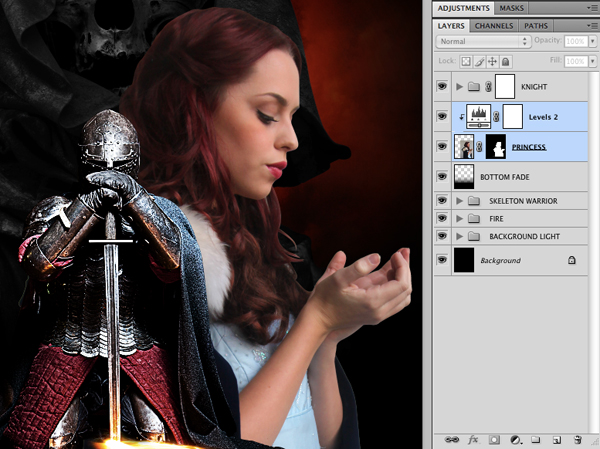Create new fill or adjustment layer
This screenshot has height=449, width=600.
(x=515, y=439)
